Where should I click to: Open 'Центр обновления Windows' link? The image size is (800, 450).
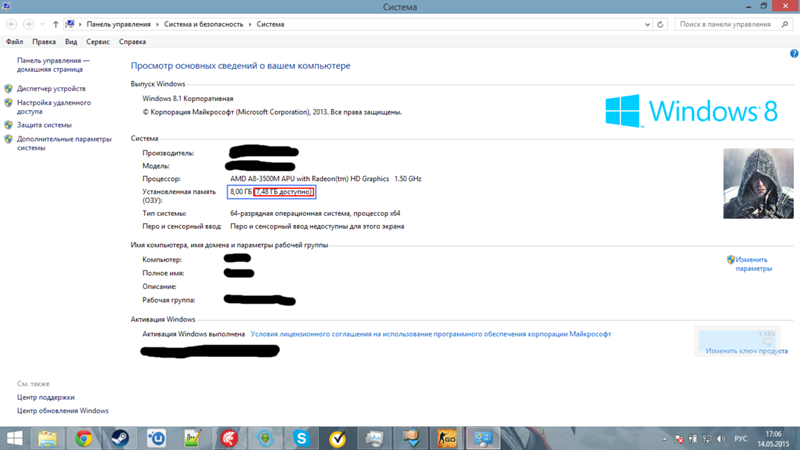point(63,411)
